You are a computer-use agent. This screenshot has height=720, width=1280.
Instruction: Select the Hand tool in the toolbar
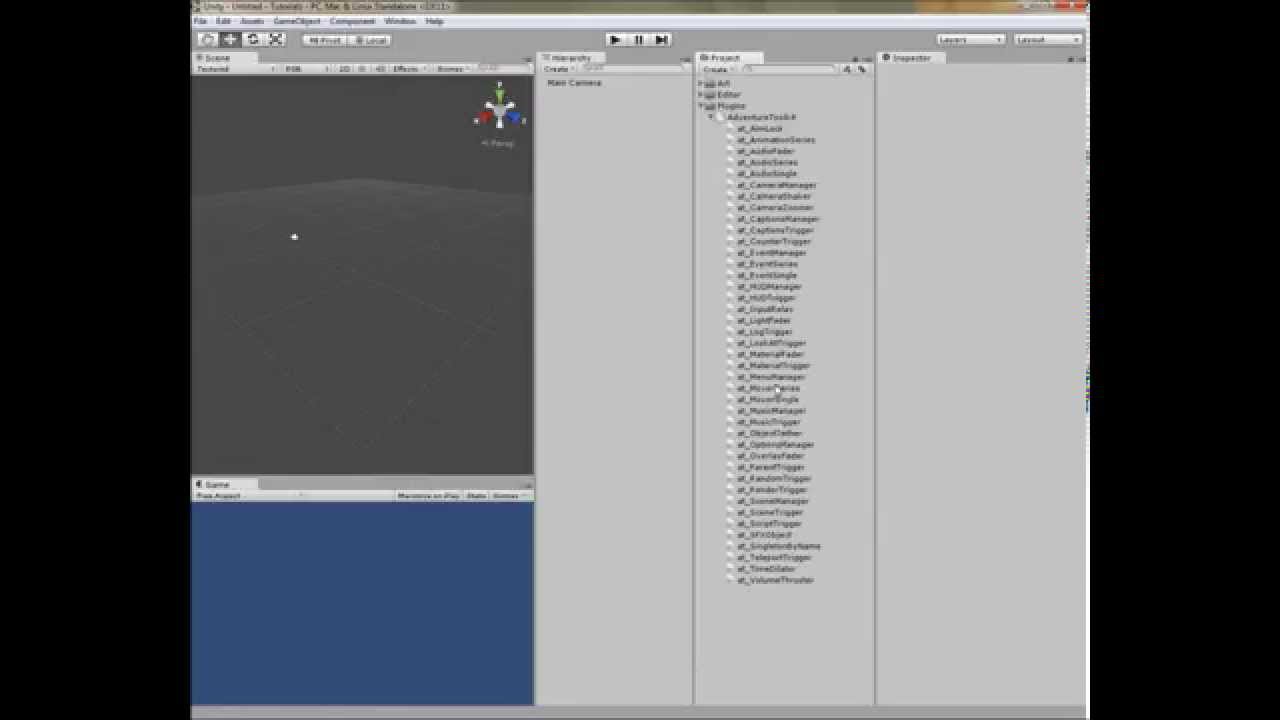(x=207, y=39)
